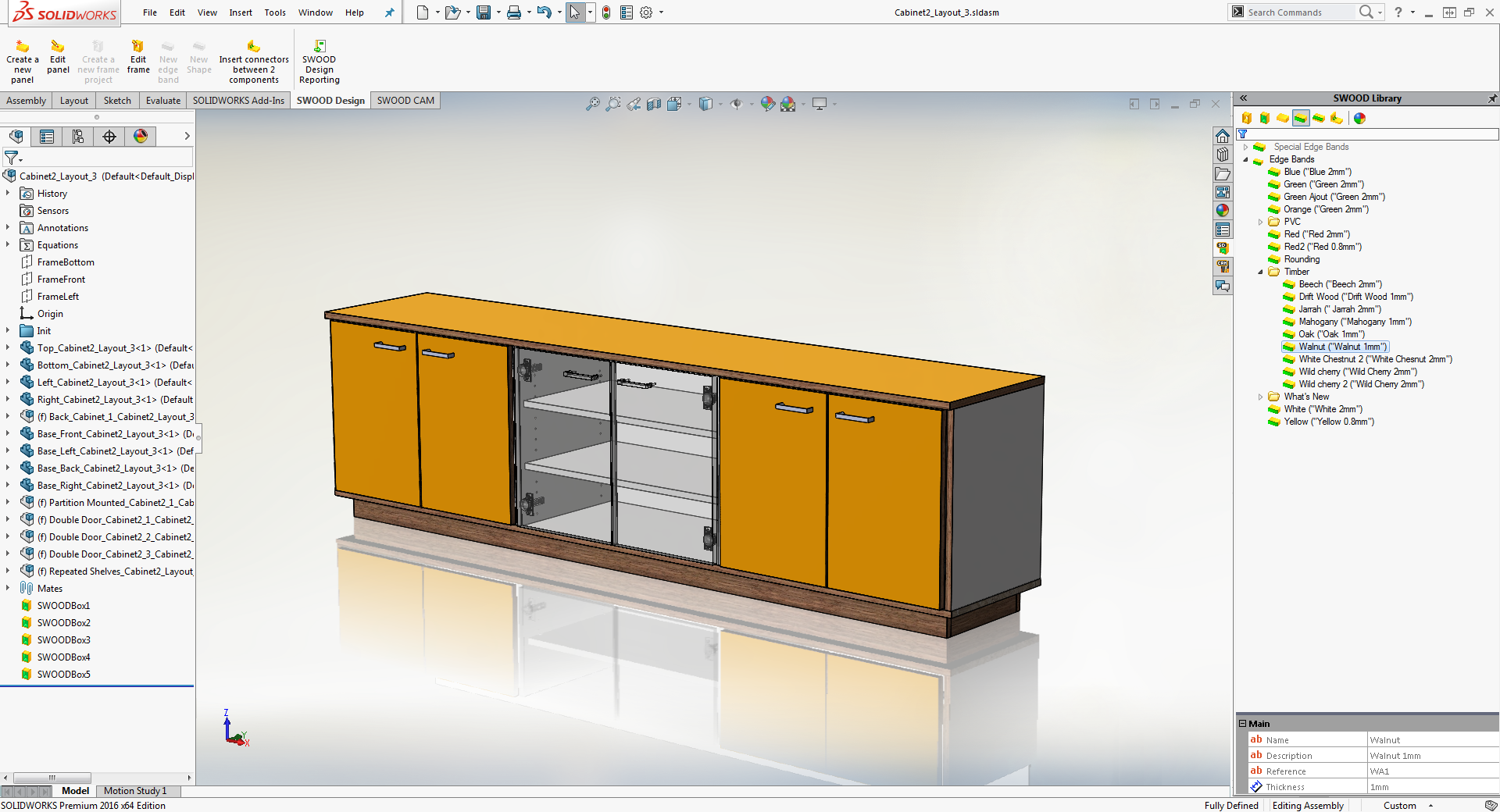Collapse the Main properties section
Image resolution: width=1500 pixels, height=812 pixels.
[x=1242, y=724]
